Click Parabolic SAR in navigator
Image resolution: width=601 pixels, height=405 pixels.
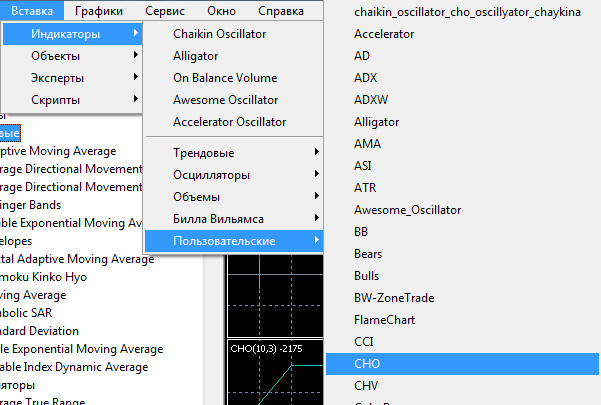[26, 313]
